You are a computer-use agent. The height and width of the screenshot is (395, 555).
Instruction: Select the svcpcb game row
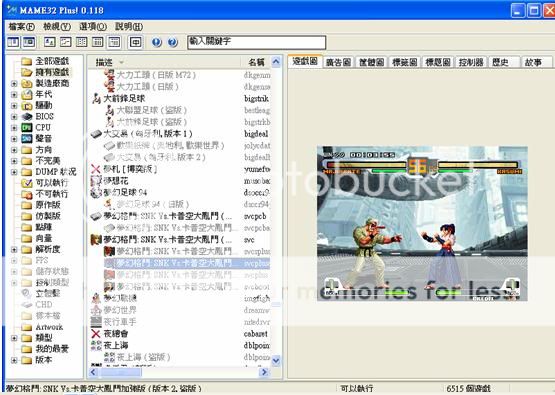[181, 216]
